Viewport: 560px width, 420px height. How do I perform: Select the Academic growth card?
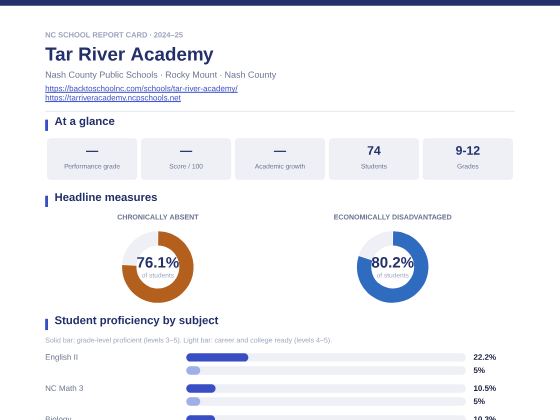click(280, 159)
